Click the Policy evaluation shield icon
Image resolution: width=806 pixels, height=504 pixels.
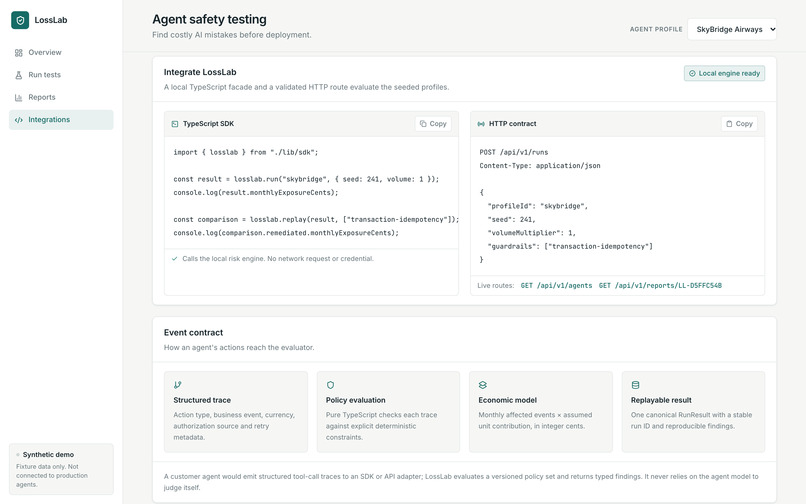click(330, 385)
